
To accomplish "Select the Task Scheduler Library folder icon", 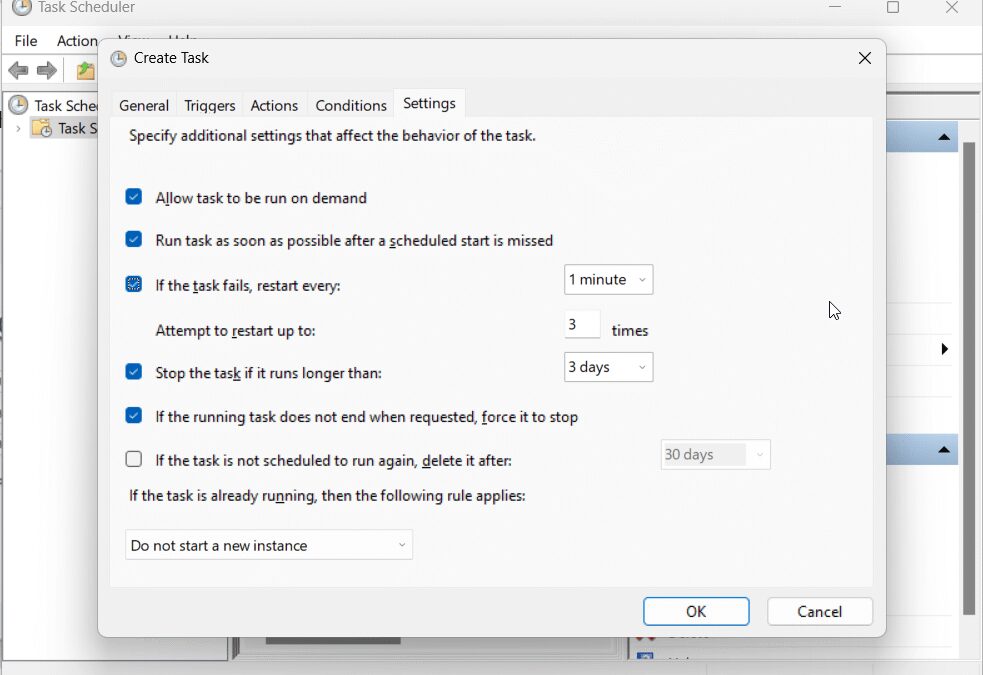I will pos(43,128).
